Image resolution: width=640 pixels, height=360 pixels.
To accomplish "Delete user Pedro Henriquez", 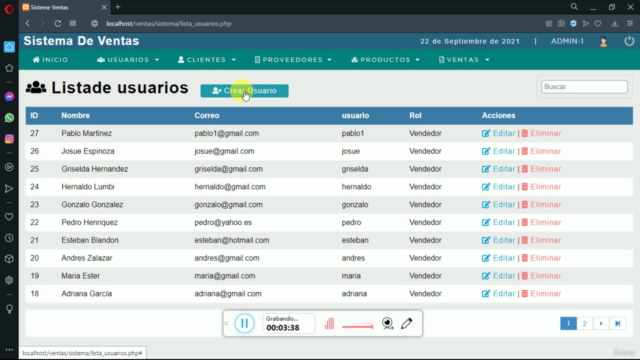I will pyautogui.click(x=541, y=222).
